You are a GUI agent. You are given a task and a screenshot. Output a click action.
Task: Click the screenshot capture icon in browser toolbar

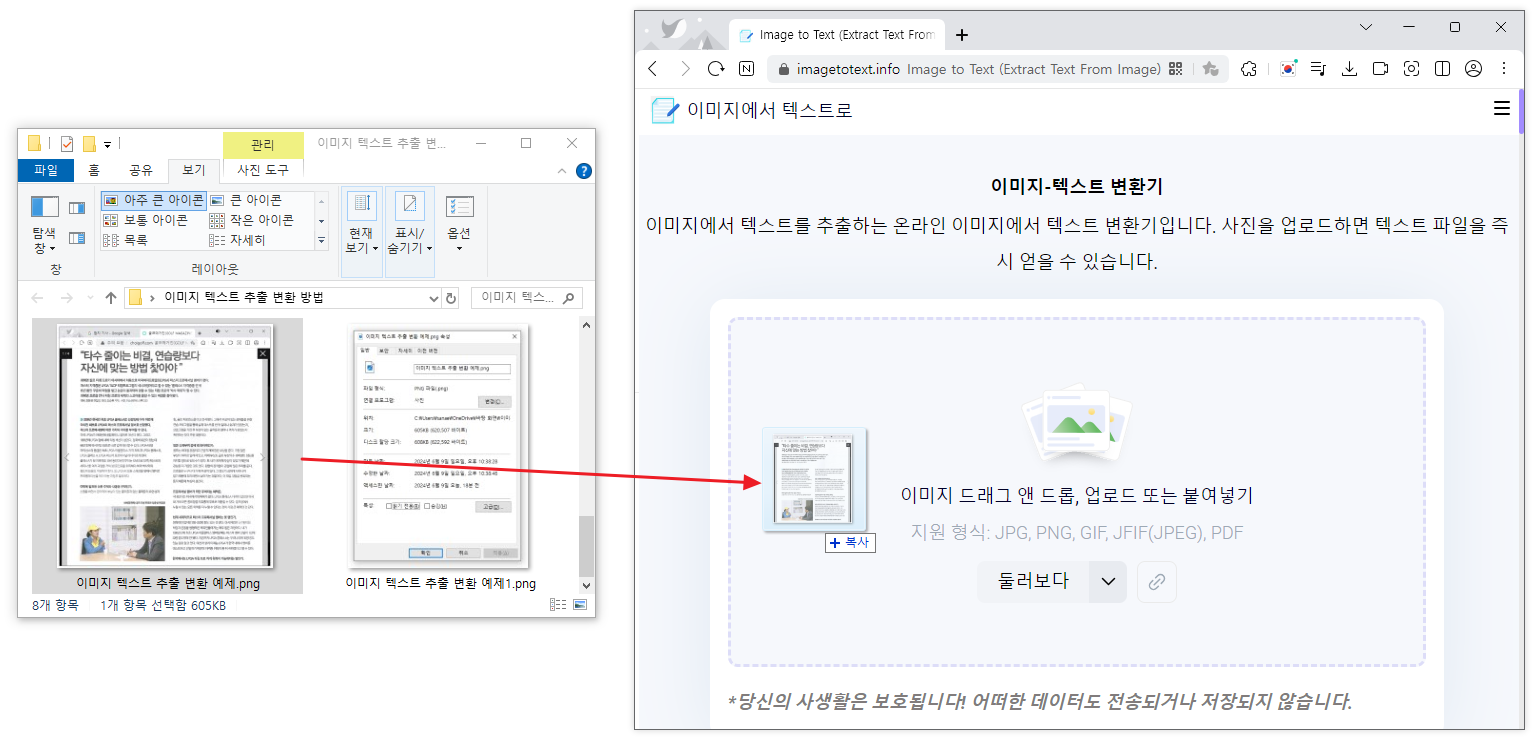(1411, 69)
